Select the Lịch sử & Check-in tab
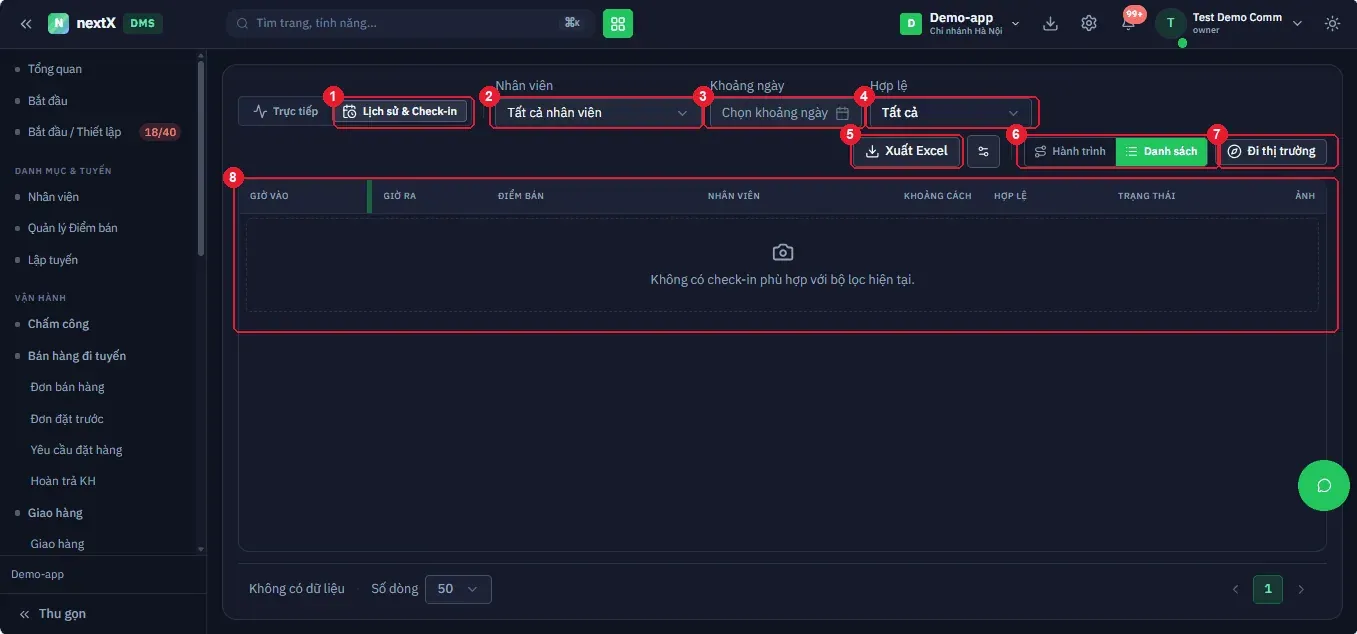1357x634 pixels. click(x=400, y=111)
